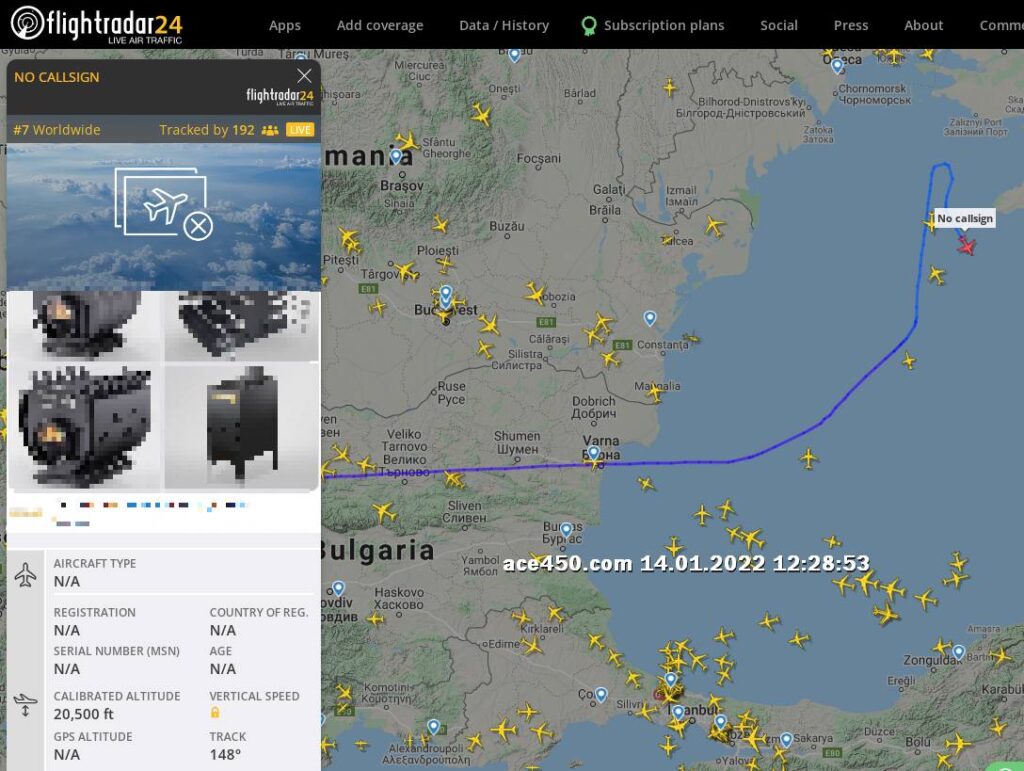Click the aircraft type plane icon in sidebar
Viewport: 1024px width, 771px height.
click(x=26, y=575)
